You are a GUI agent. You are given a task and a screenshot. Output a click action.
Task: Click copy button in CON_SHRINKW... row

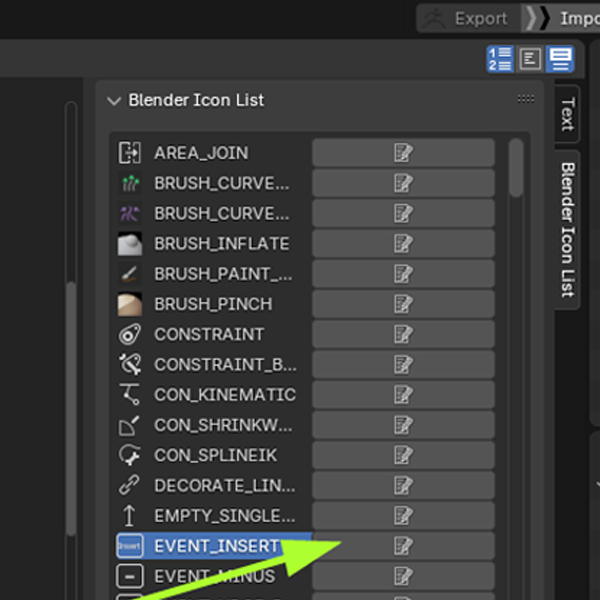(x=403, y=425)
